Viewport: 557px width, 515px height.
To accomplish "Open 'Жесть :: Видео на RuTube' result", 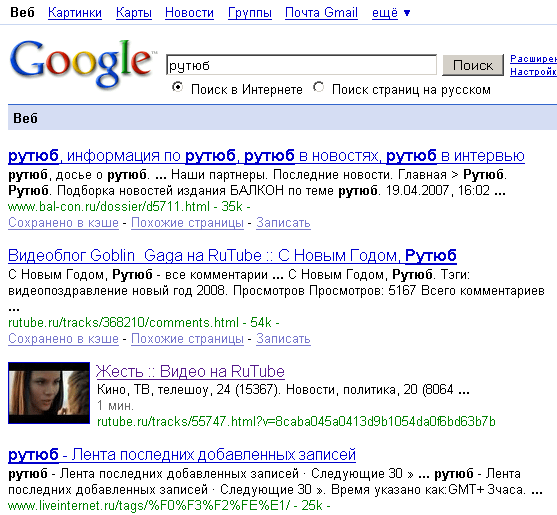I will pyautogui.click(x=190, y=372).
